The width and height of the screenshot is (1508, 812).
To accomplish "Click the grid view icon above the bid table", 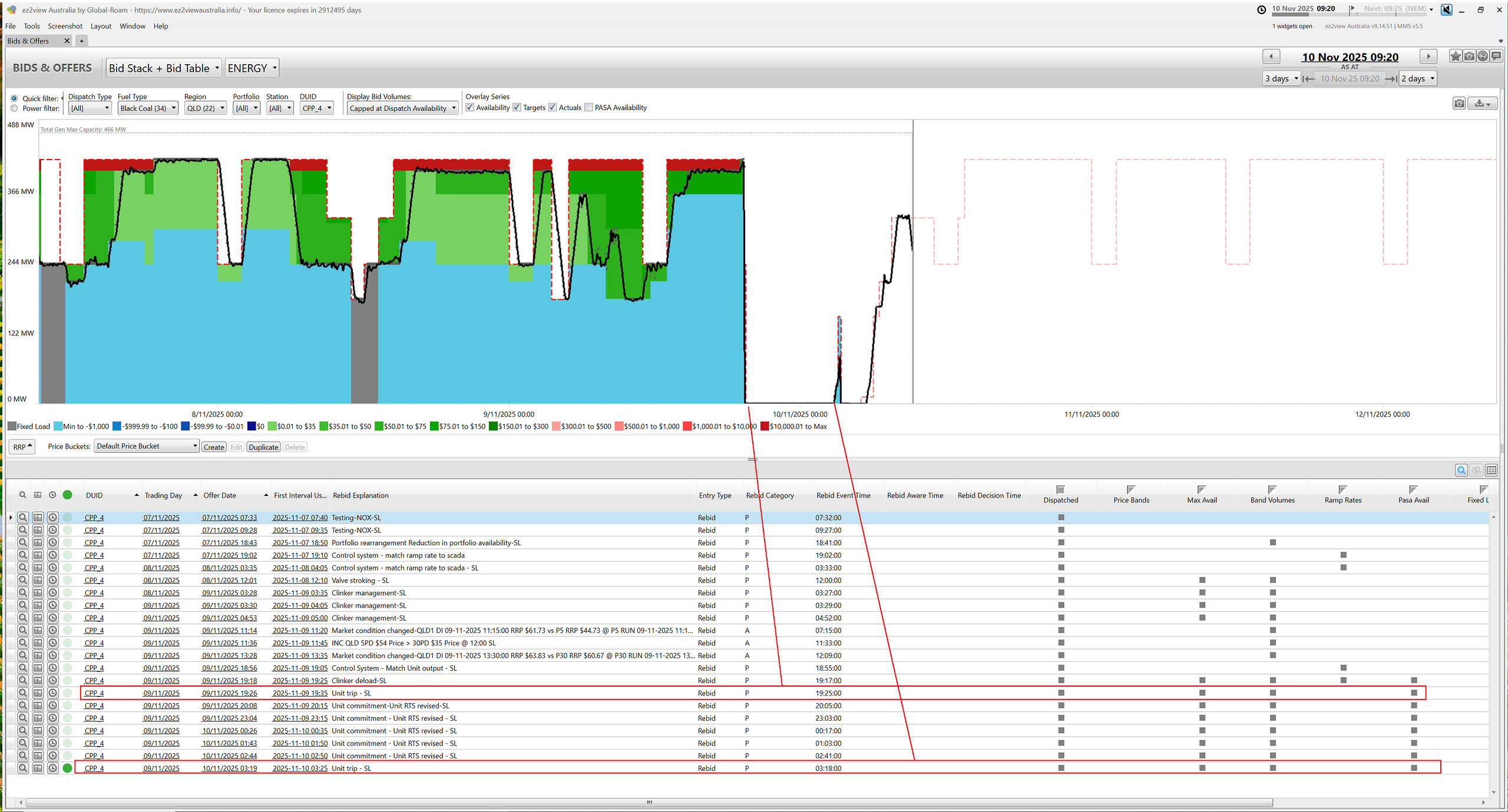I will click(x=1492, y=470).
